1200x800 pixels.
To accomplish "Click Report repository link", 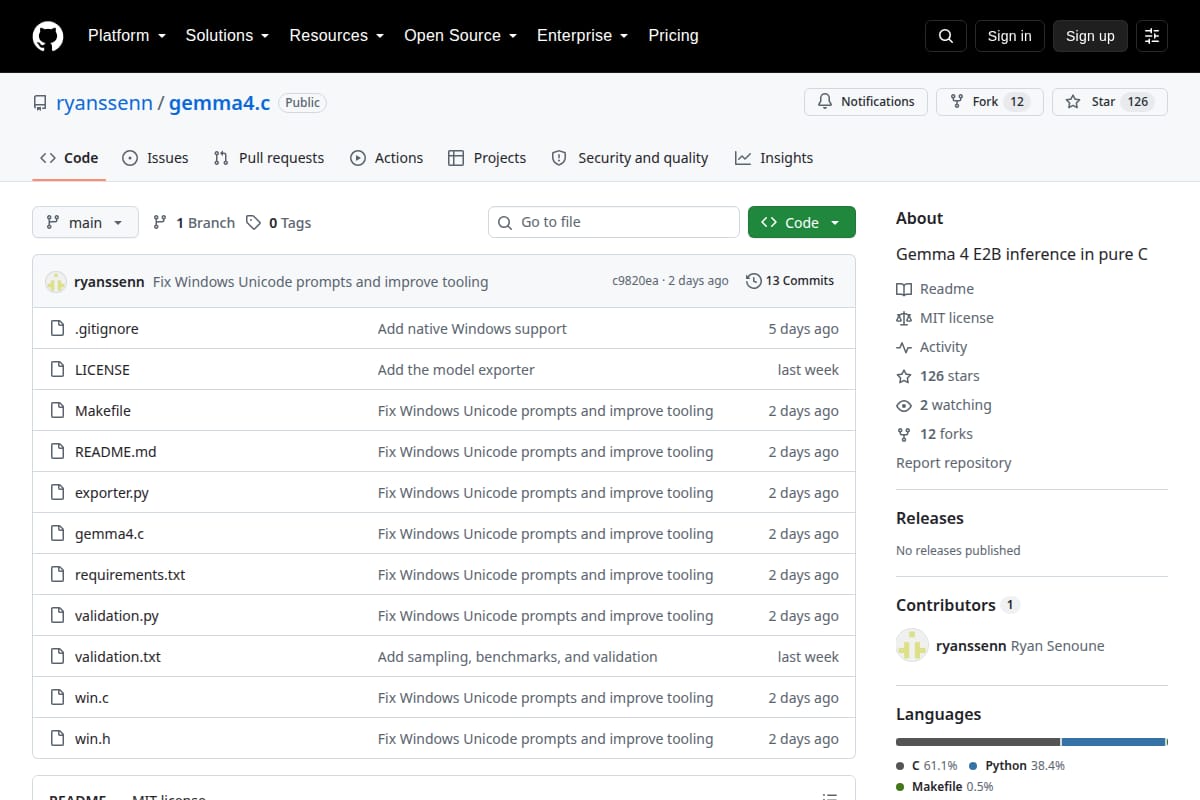I will (953, 463).
